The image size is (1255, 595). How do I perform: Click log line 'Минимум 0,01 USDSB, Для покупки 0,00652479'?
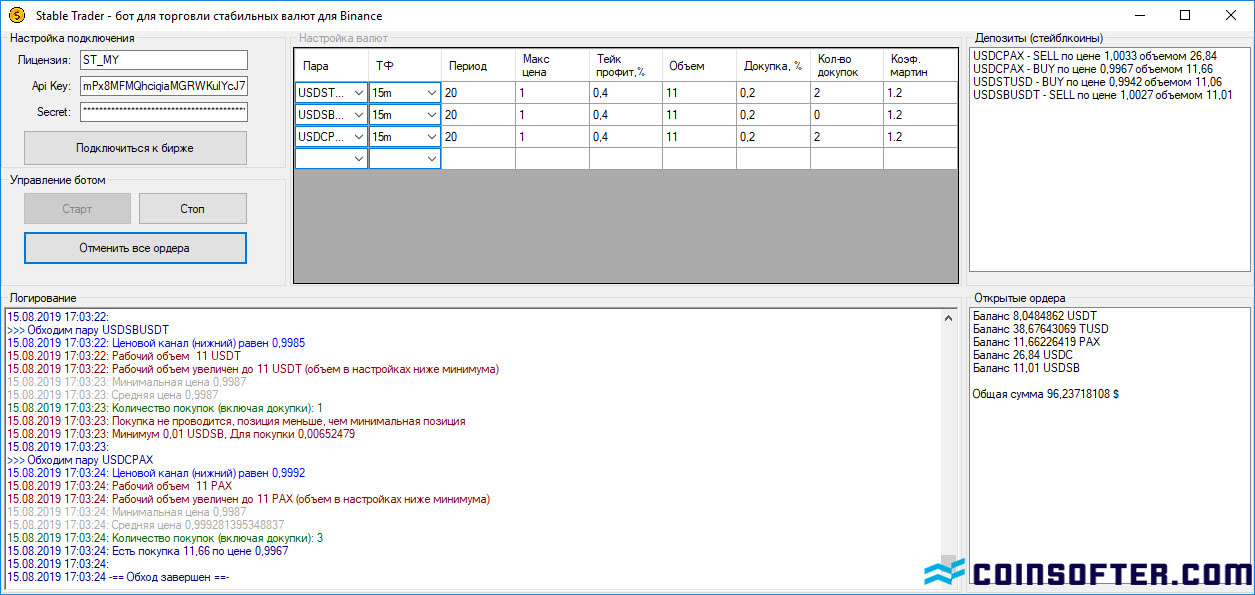tap(233, 434)
